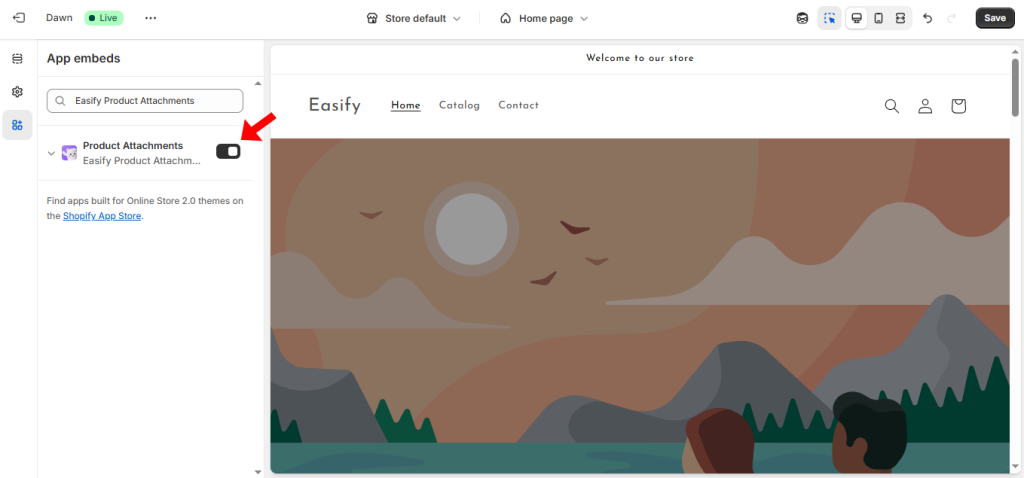Follow the Shopify App Store link
The image size is (1024, 478).
102,215
